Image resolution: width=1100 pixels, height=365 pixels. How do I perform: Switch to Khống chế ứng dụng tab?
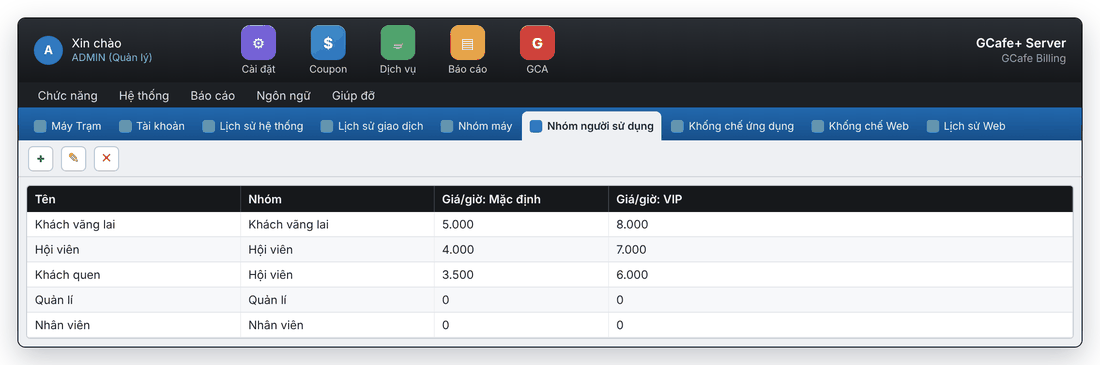(x=732, y=126)
